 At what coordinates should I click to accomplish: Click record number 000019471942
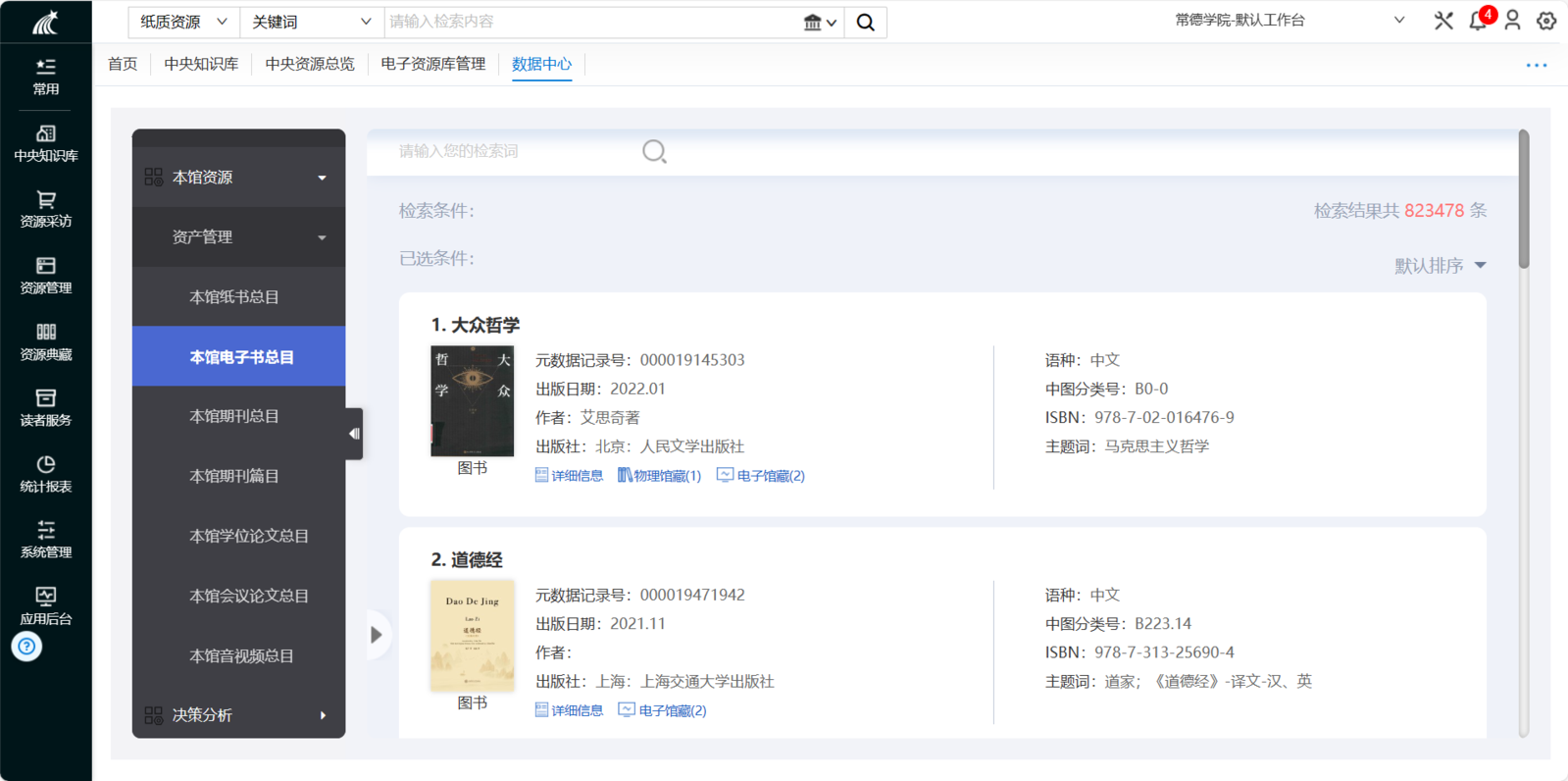coord(692,596)
